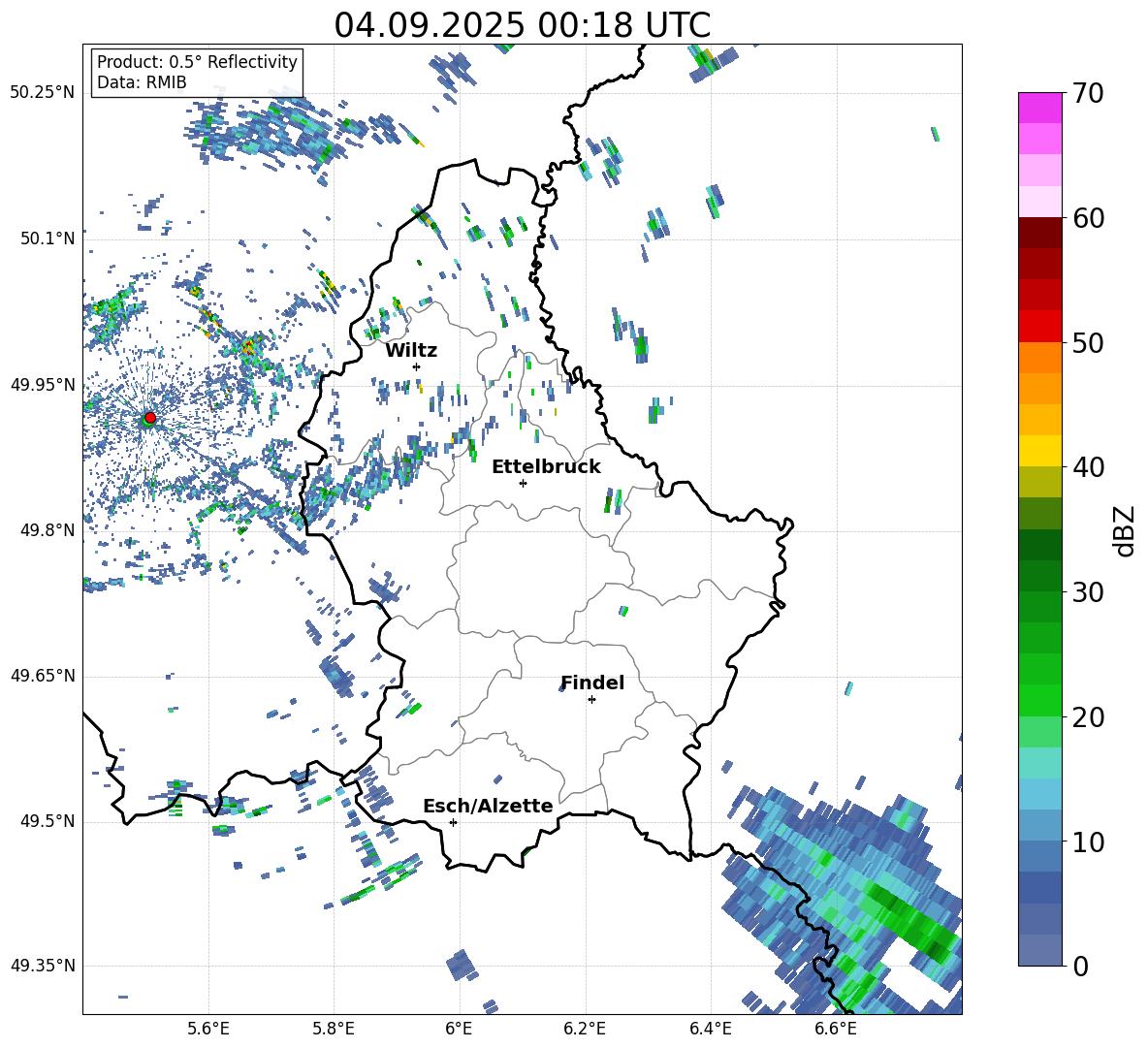Click the colorbar tick label 50
Screen dimensions: 1148x1048
(x=1088, y=343)
